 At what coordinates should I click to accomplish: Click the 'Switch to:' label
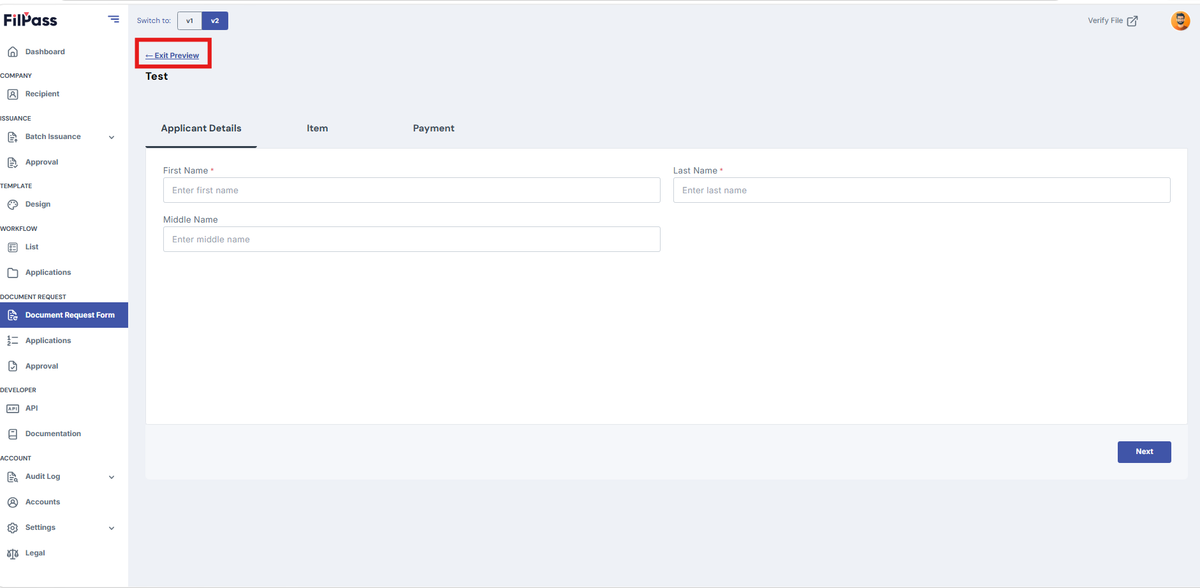(x=154, y=21)
